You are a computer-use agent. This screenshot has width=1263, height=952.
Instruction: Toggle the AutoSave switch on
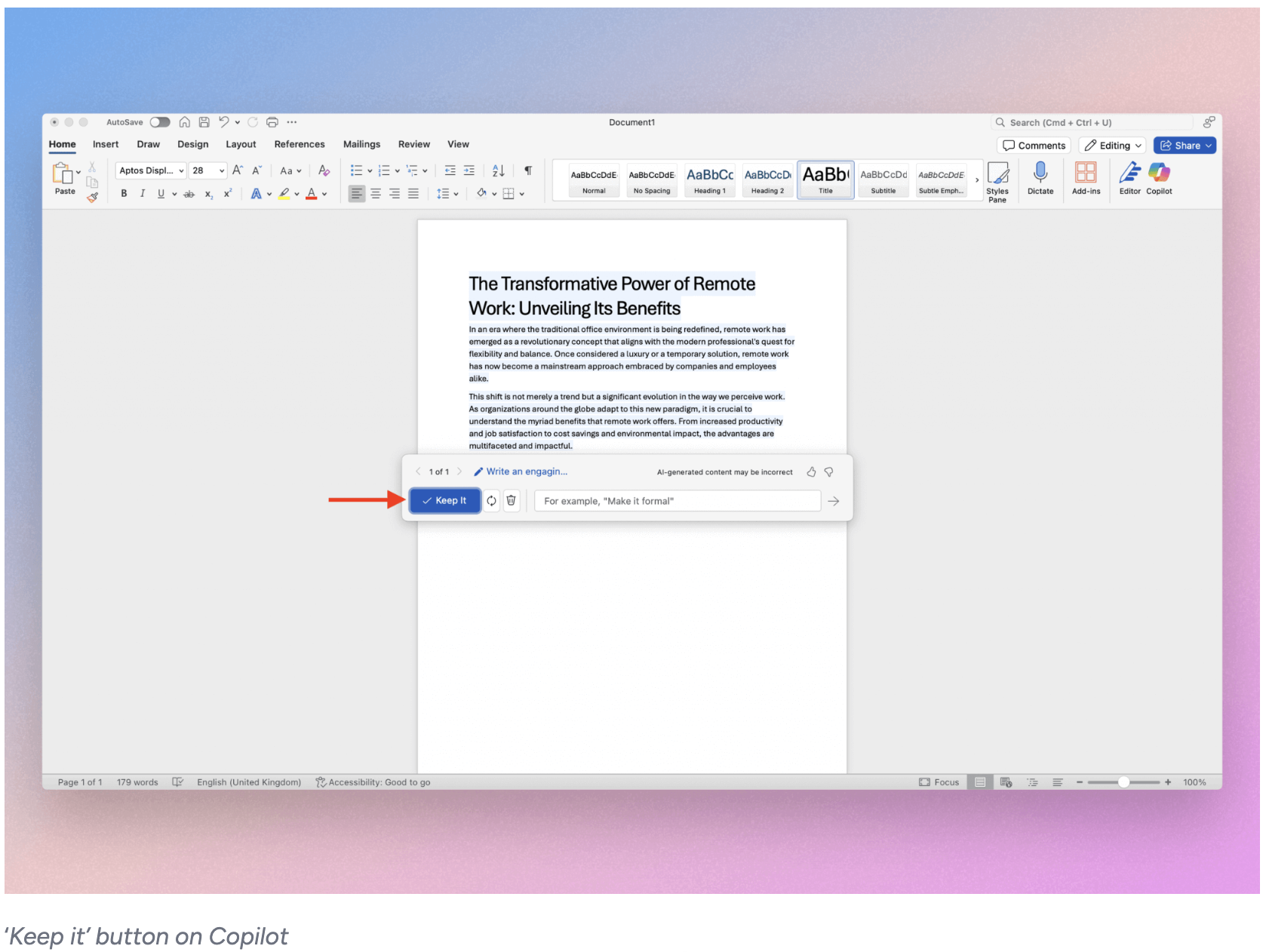pos(159,121)
